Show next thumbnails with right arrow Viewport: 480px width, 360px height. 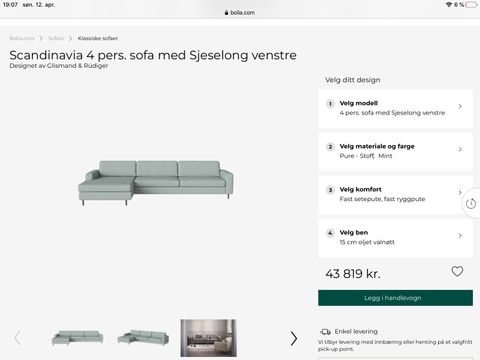(293, 338)
